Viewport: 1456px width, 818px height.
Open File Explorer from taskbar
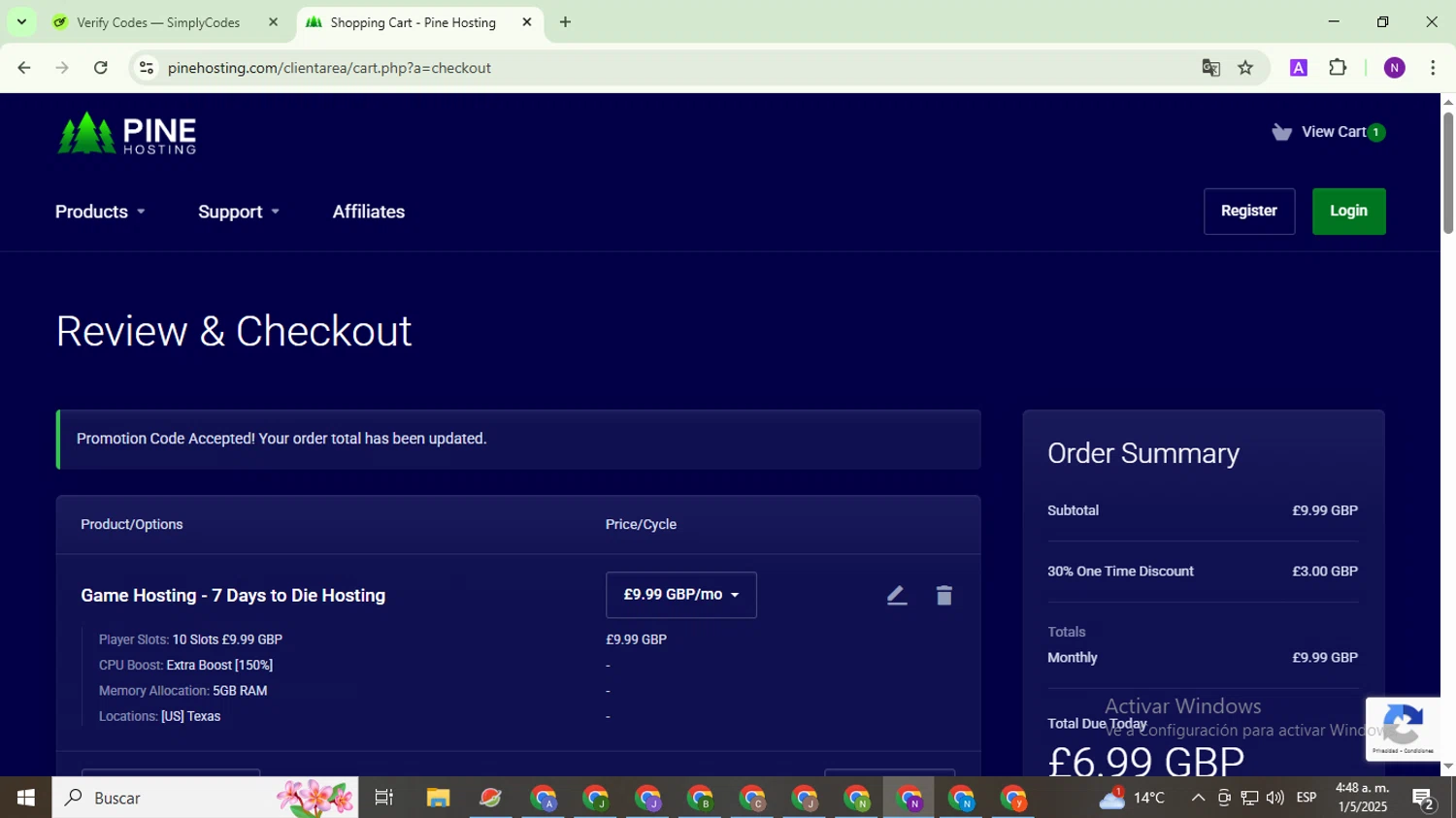tap(438, 798)
